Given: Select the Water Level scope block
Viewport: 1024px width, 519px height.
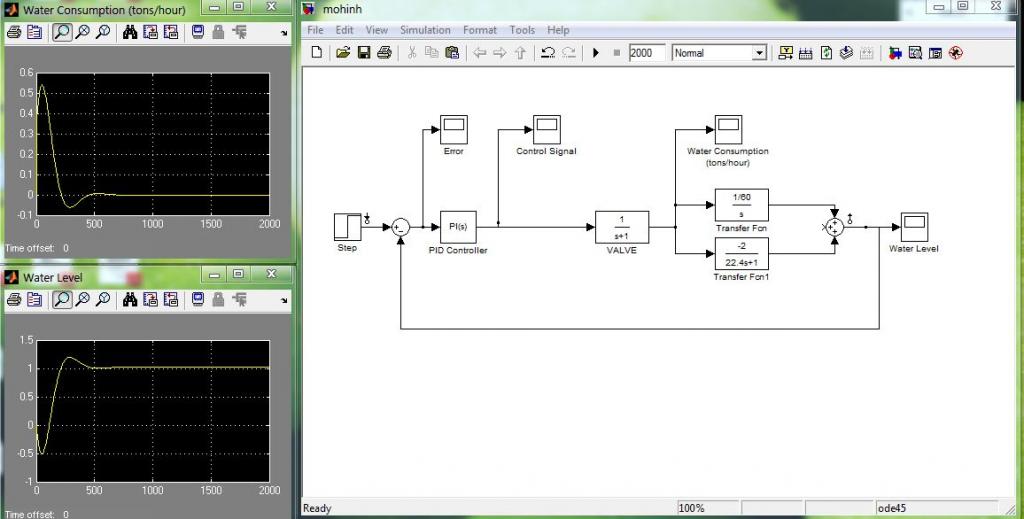Looking at the screenshot, I should [914, 227].
